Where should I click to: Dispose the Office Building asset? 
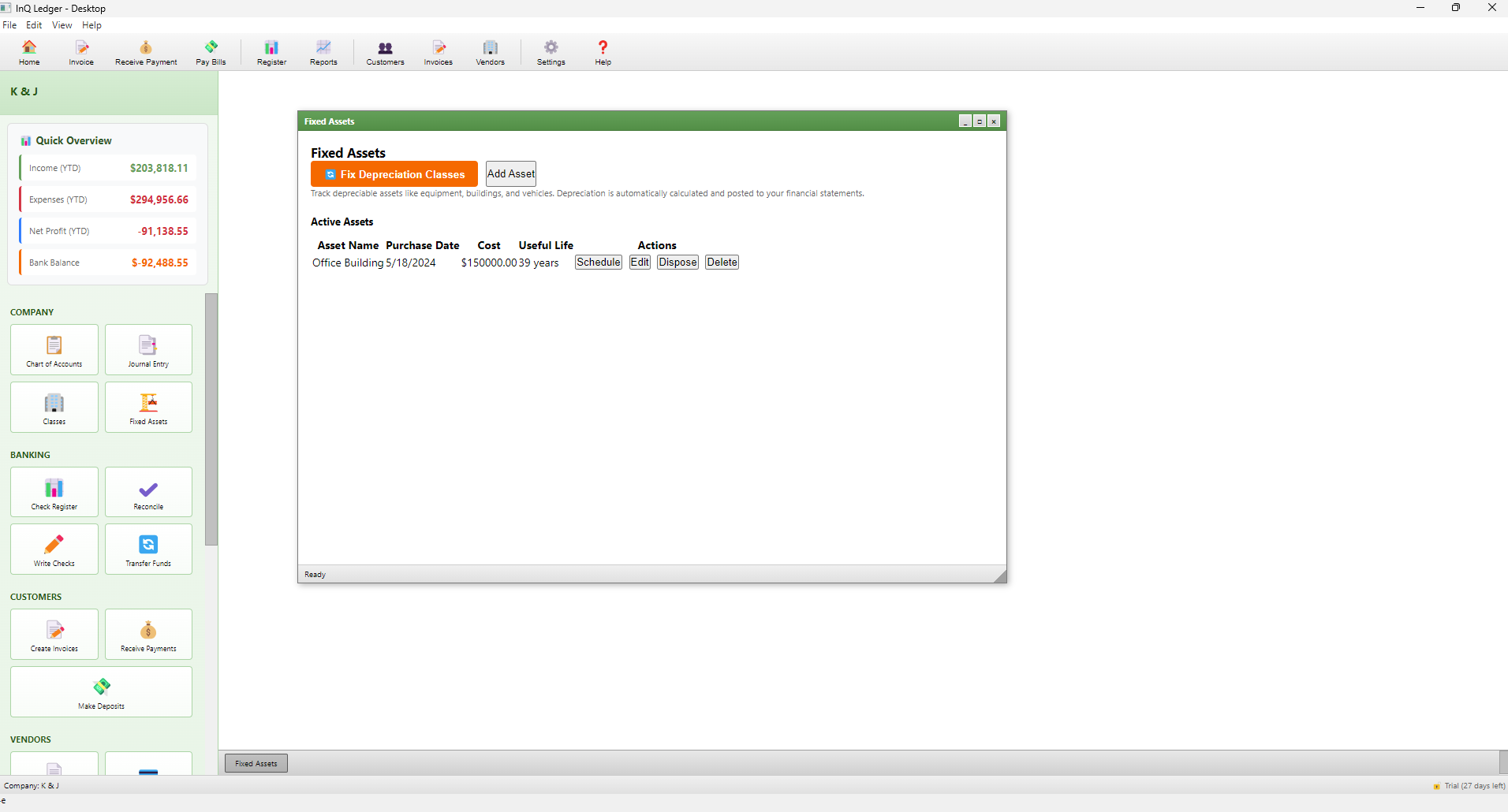[678, 263]
